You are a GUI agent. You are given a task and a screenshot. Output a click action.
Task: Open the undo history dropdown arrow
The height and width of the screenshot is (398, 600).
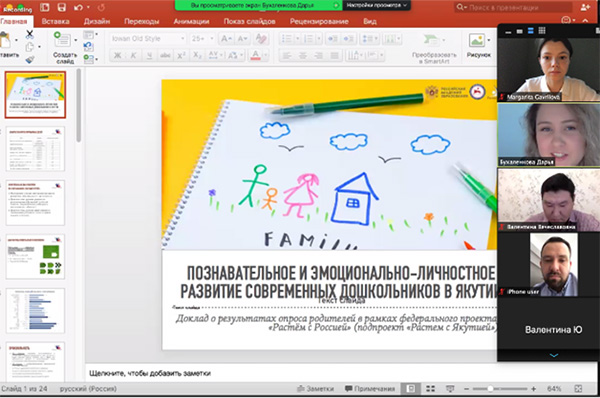[88, 7]
